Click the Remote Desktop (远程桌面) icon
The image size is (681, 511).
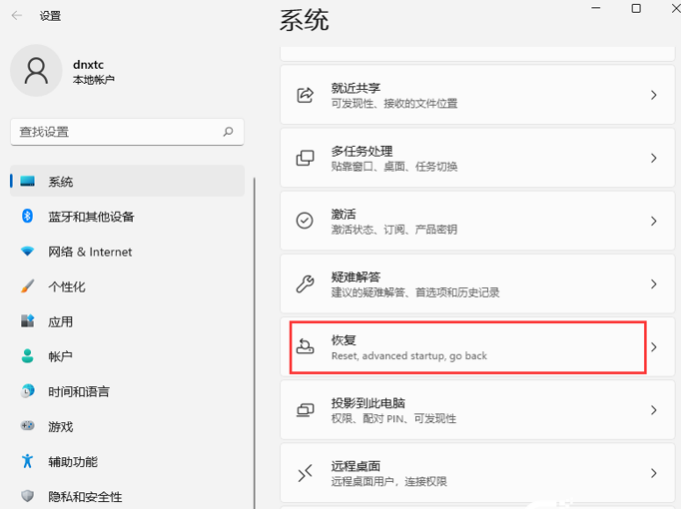(305, 473)
